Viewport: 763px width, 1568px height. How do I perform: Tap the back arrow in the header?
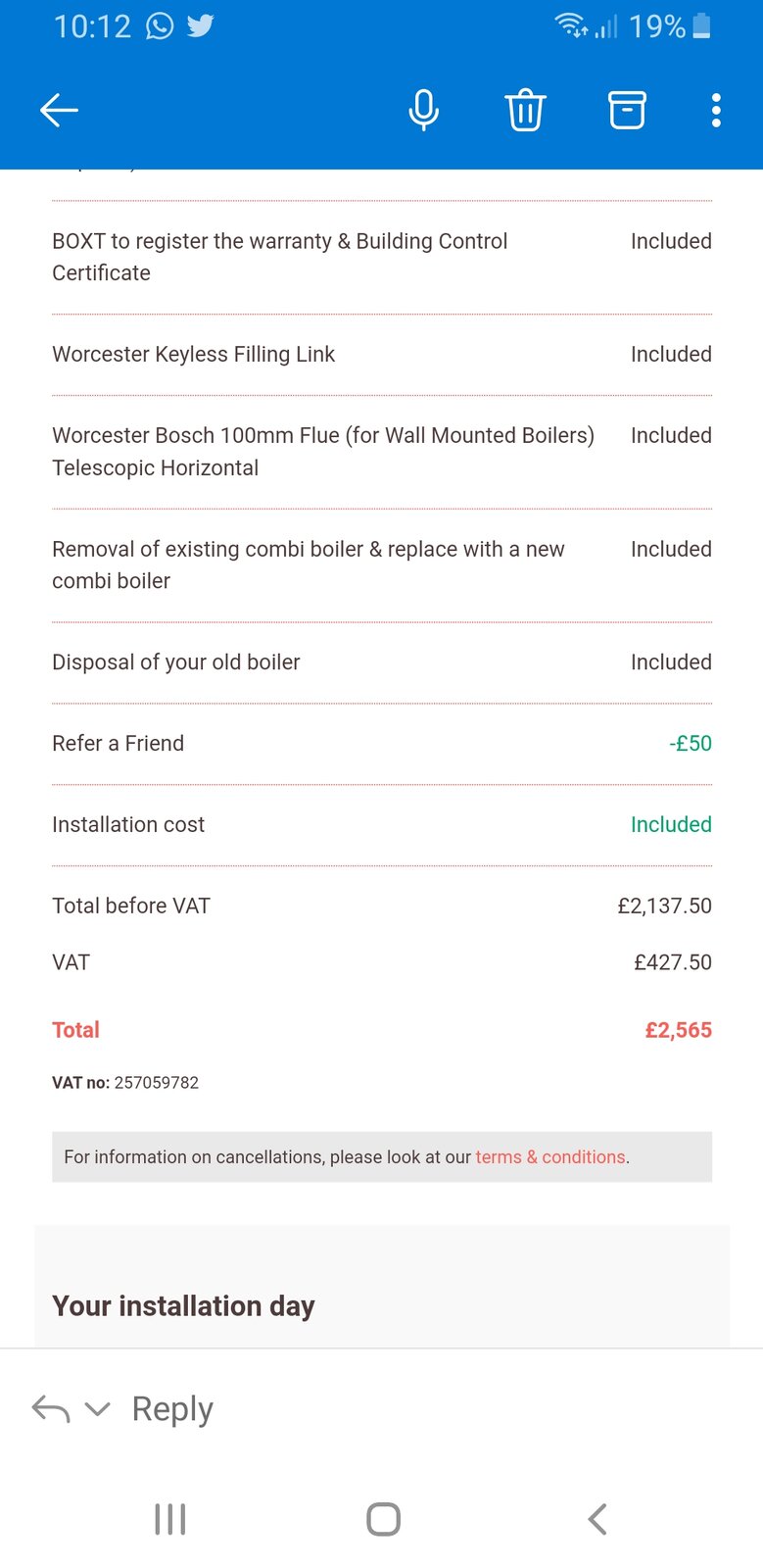pyautogui.click(x=59, y=110)
